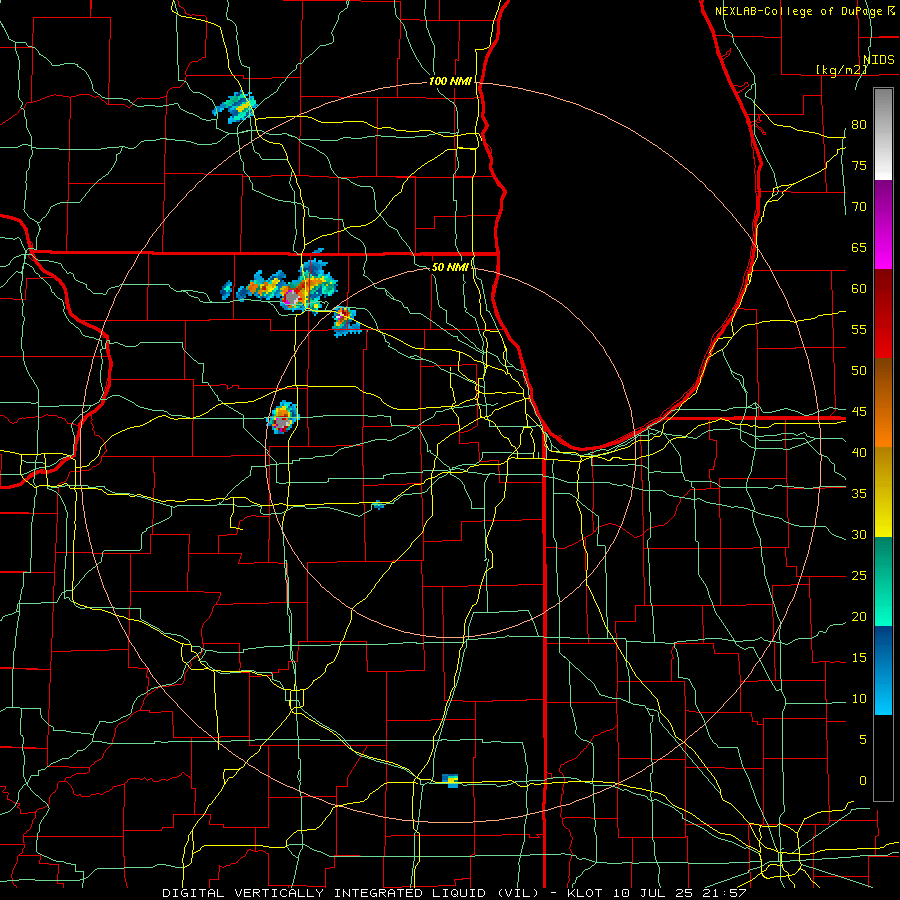
Task: Click the small storm cell just inside the 50 NMI ring
Action: point(346,321)
